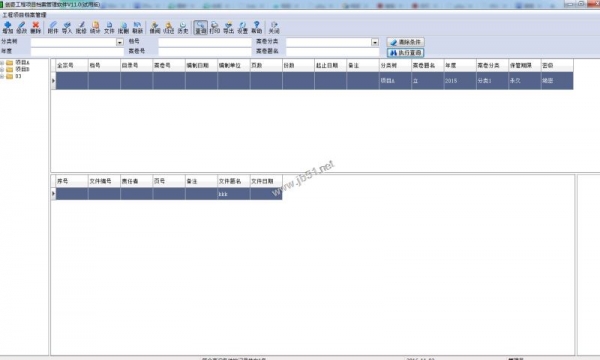Click the lower grid row selector arrow
This screenshot has height=360, width=600.
click(x=53, y=194)
